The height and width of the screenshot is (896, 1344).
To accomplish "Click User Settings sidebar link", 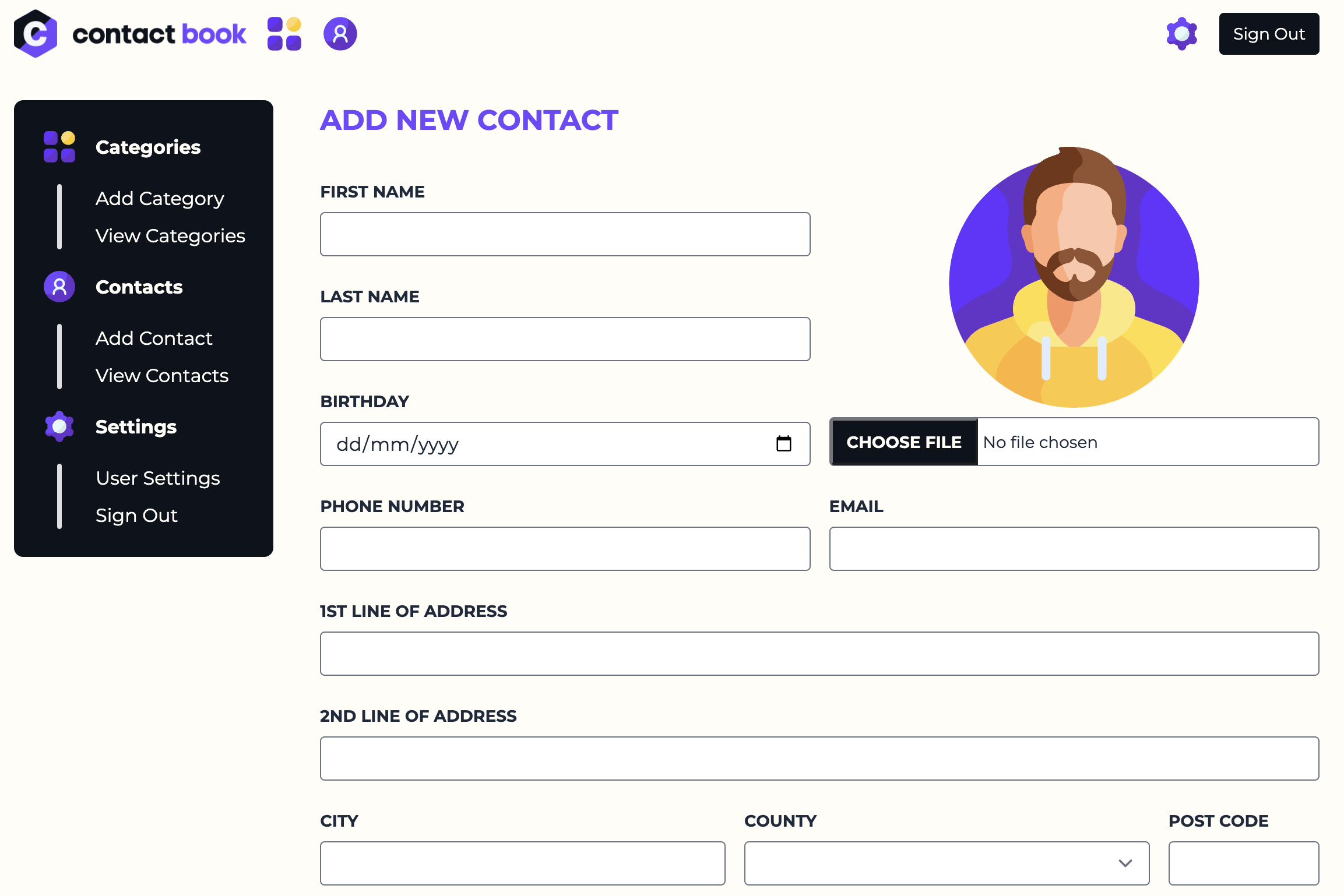I will point(158,477).
